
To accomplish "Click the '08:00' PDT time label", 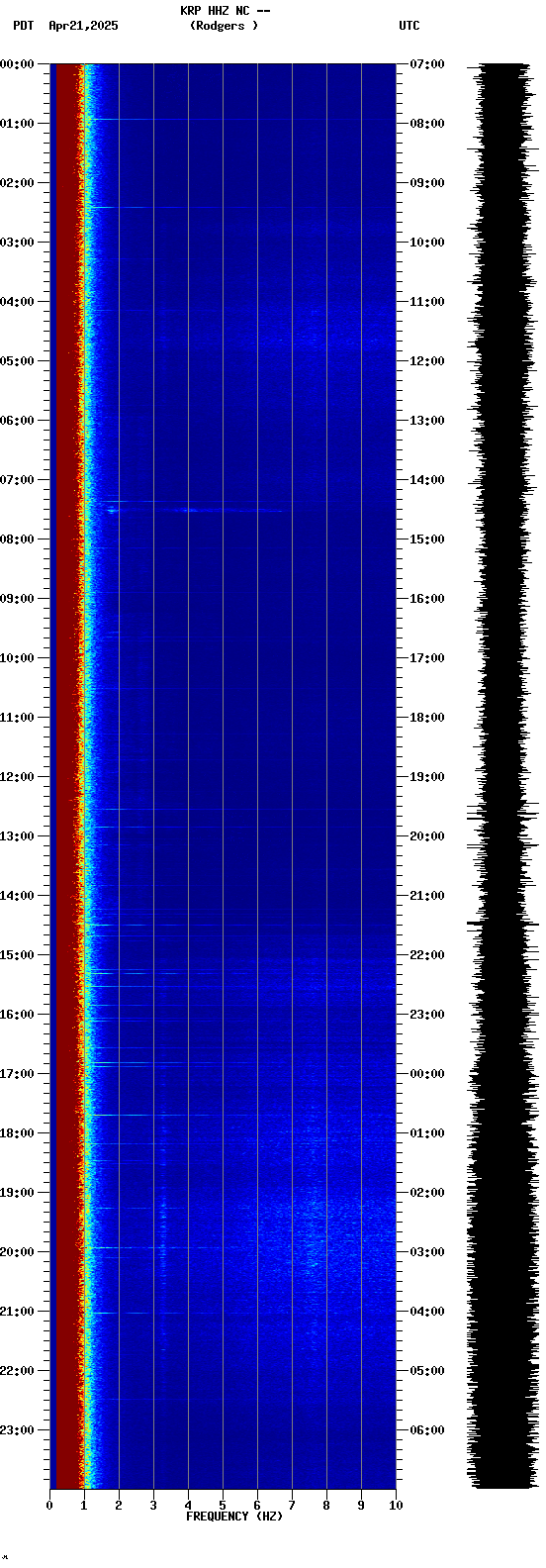I will [x=17, y=539].
